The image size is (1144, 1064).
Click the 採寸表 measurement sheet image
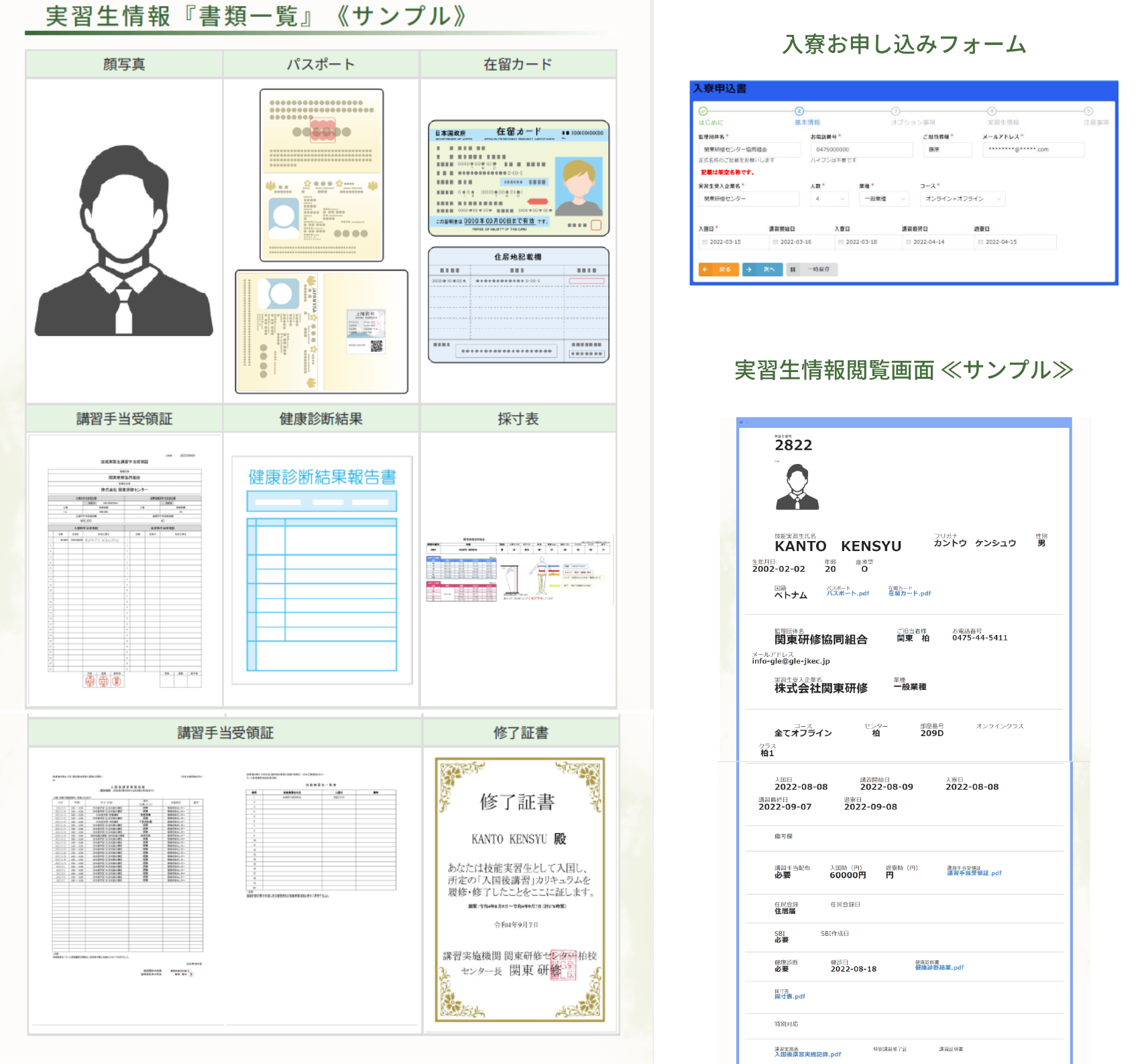(518, 570)
